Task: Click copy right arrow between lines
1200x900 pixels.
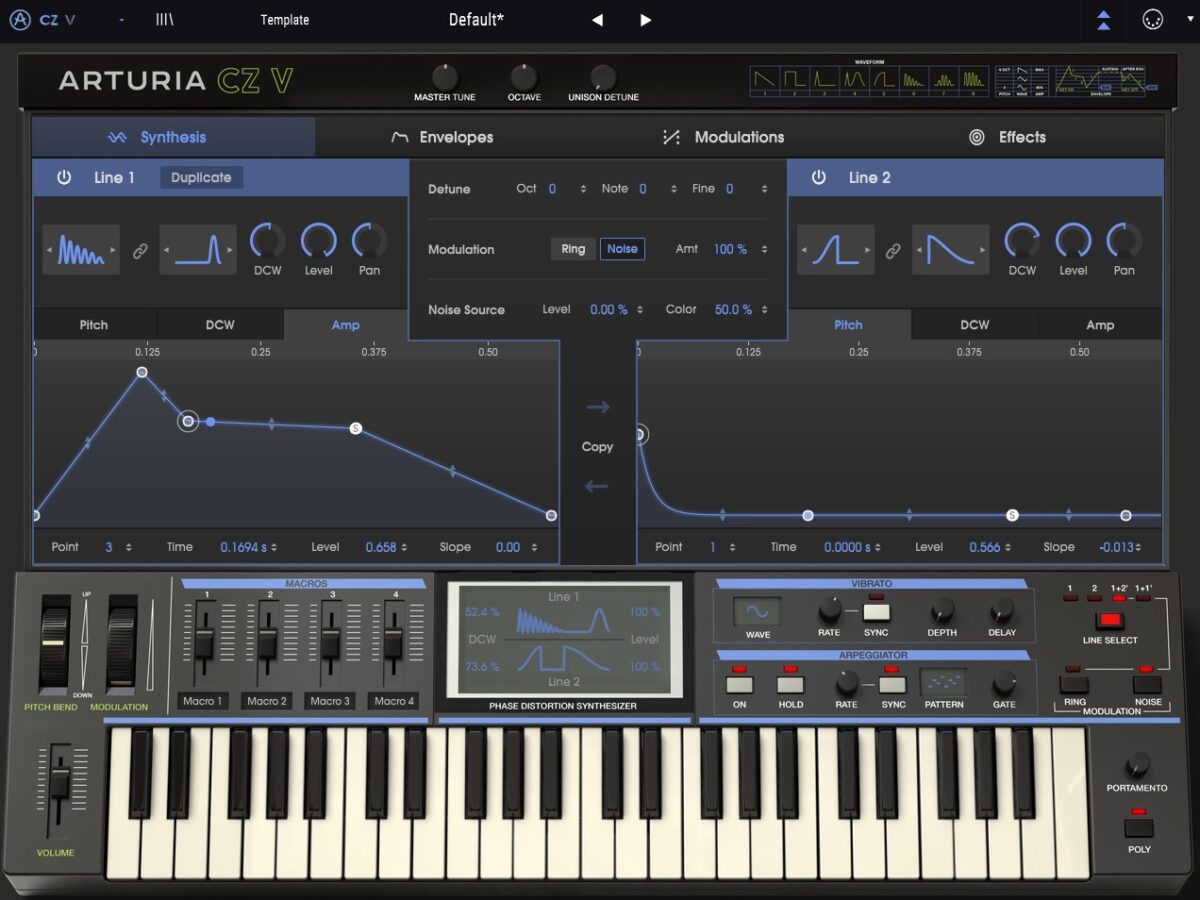Action: [x=597, y=407]
